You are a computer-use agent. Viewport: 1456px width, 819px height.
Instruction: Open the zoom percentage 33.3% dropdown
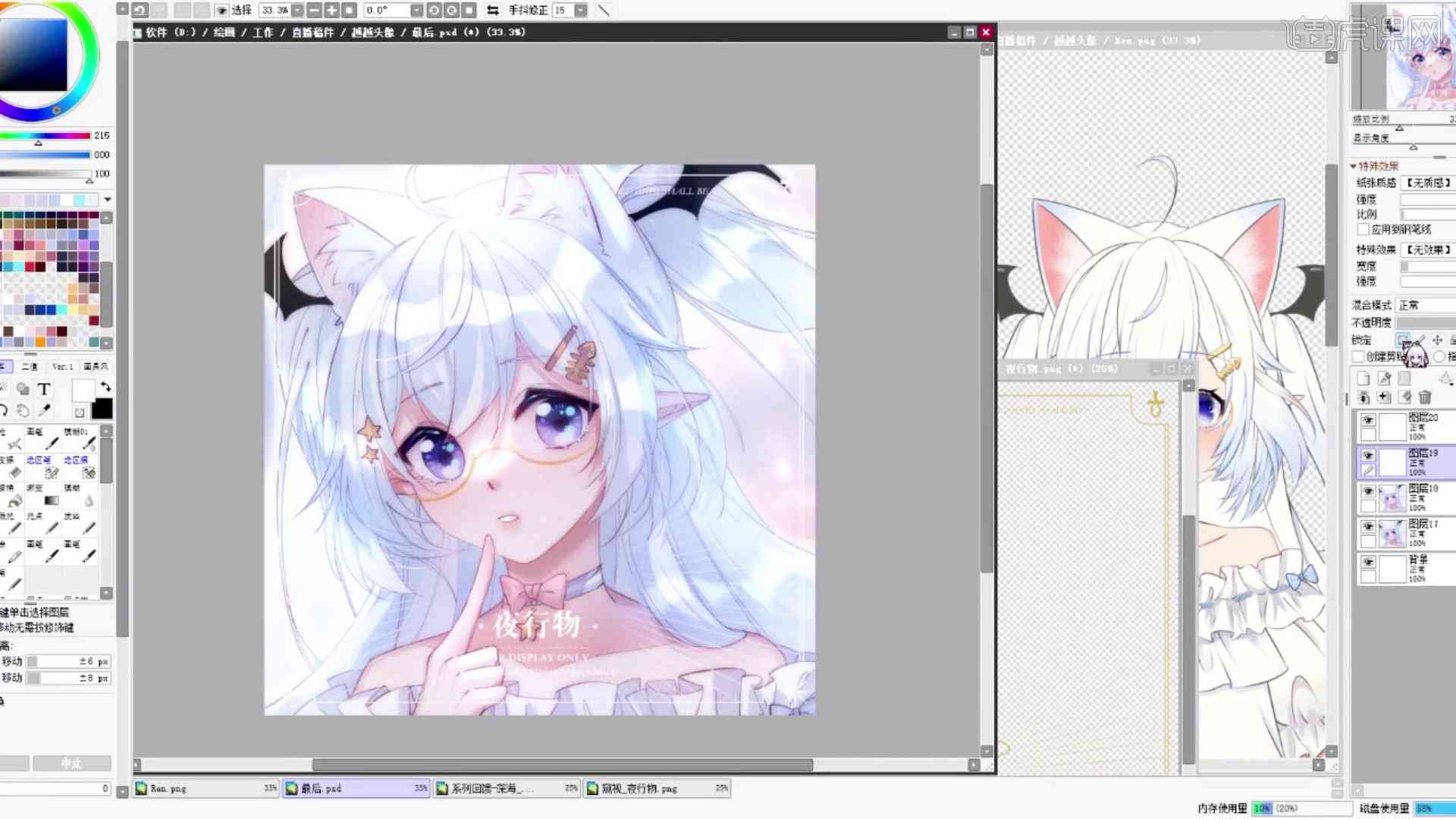(297, 11)
